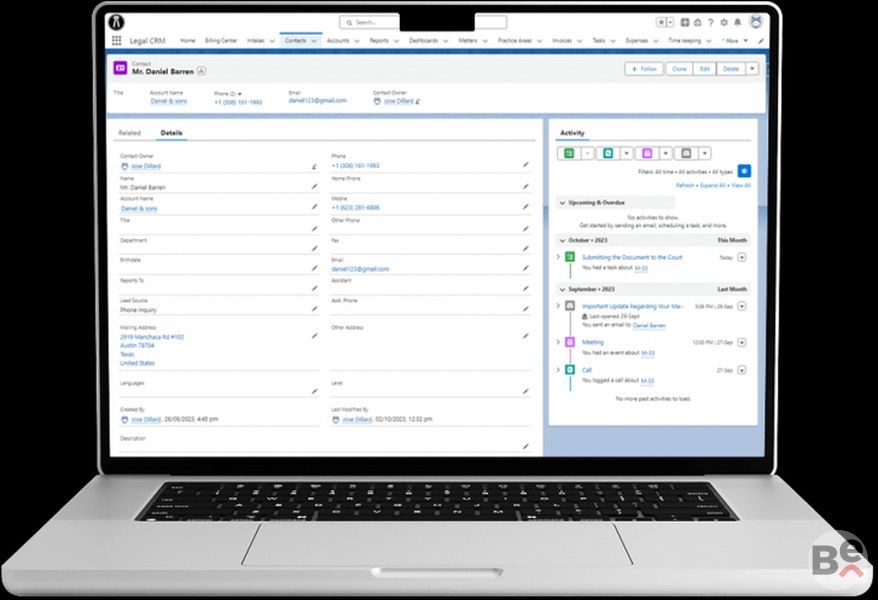The height and width of the screenshot is (600, 878).
Task: Click the gray email activity icon button
Action: click(x=686, y=153)
